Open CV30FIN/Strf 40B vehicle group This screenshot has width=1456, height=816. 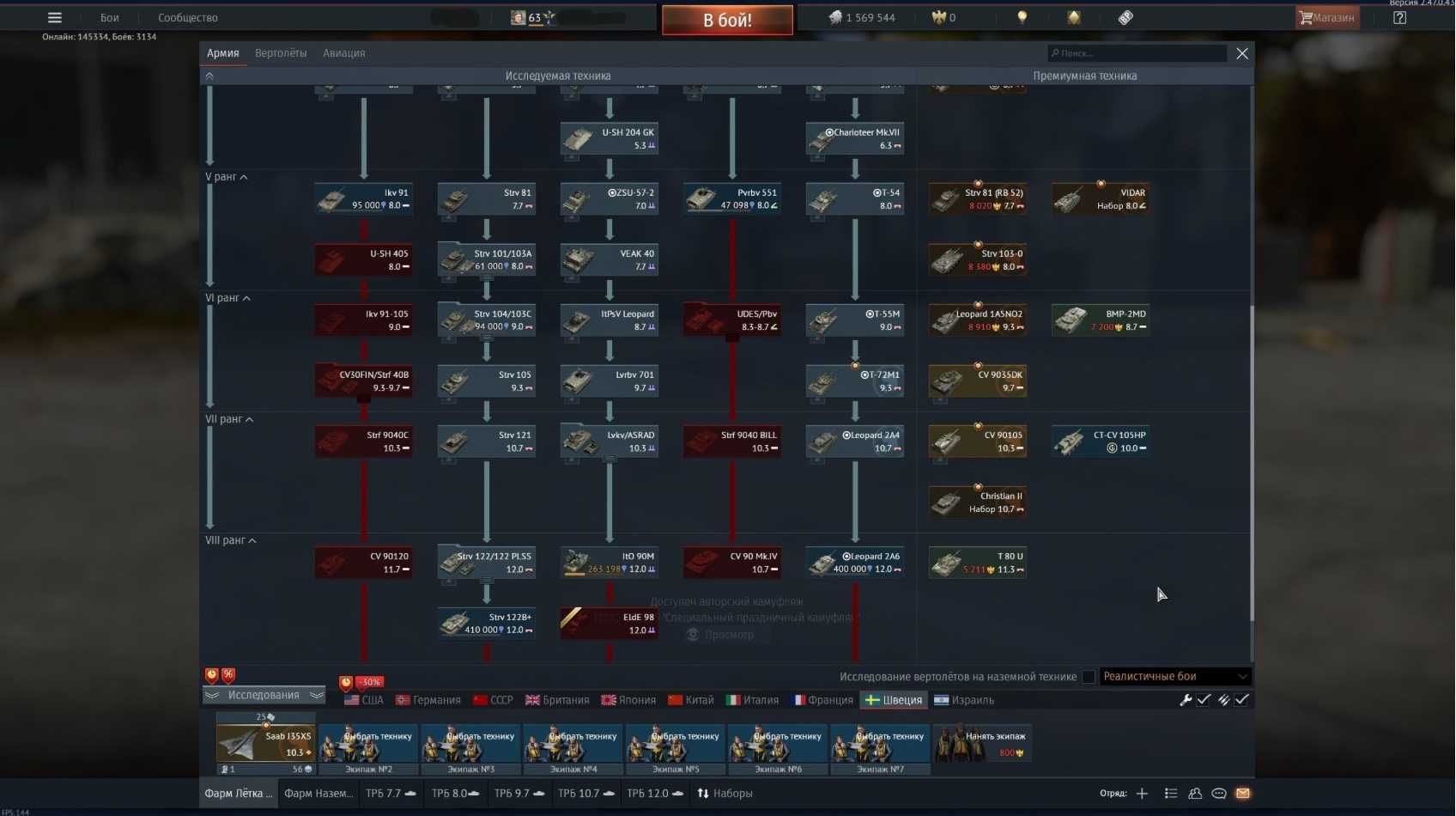coord(363,381)
